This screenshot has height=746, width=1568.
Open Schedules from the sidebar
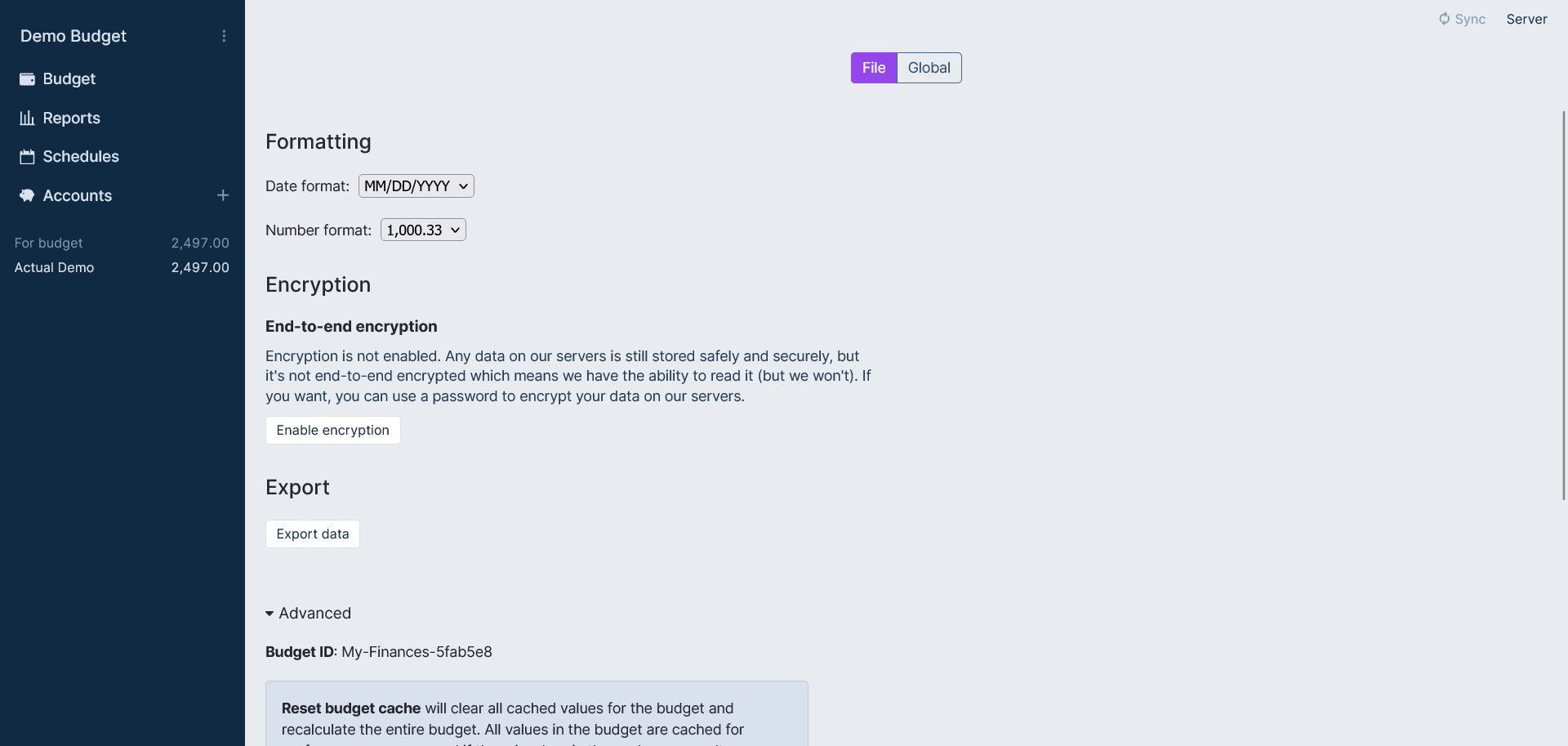click(81, 157)
